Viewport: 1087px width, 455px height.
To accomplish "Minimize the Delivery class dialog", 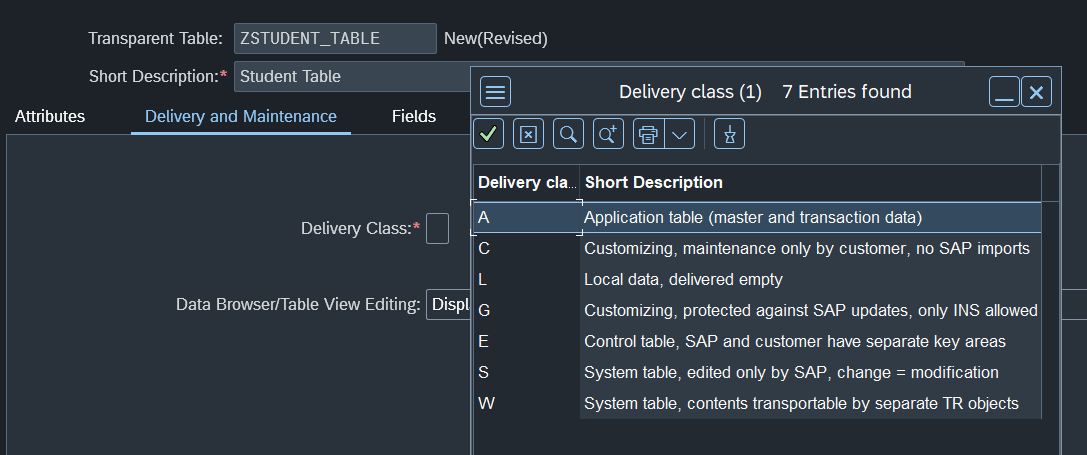I will click(x=1004, y=92).
